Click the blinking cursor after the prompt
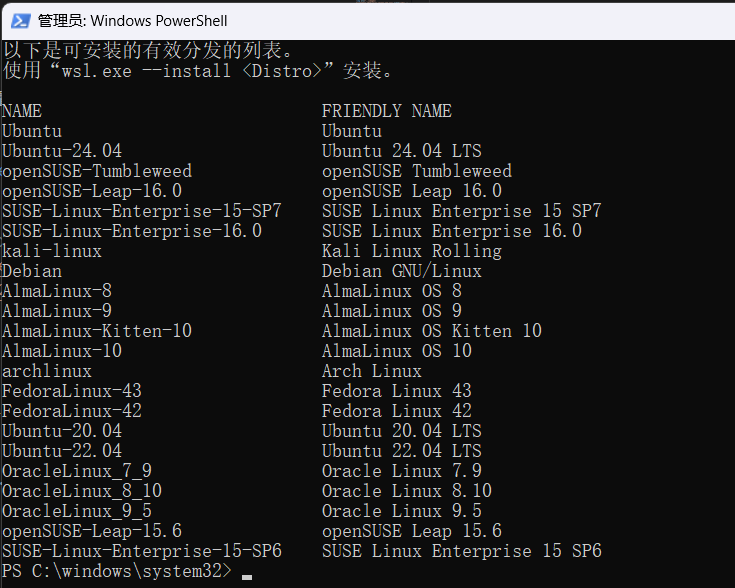 pyautogui.click(x=247, y=577)
